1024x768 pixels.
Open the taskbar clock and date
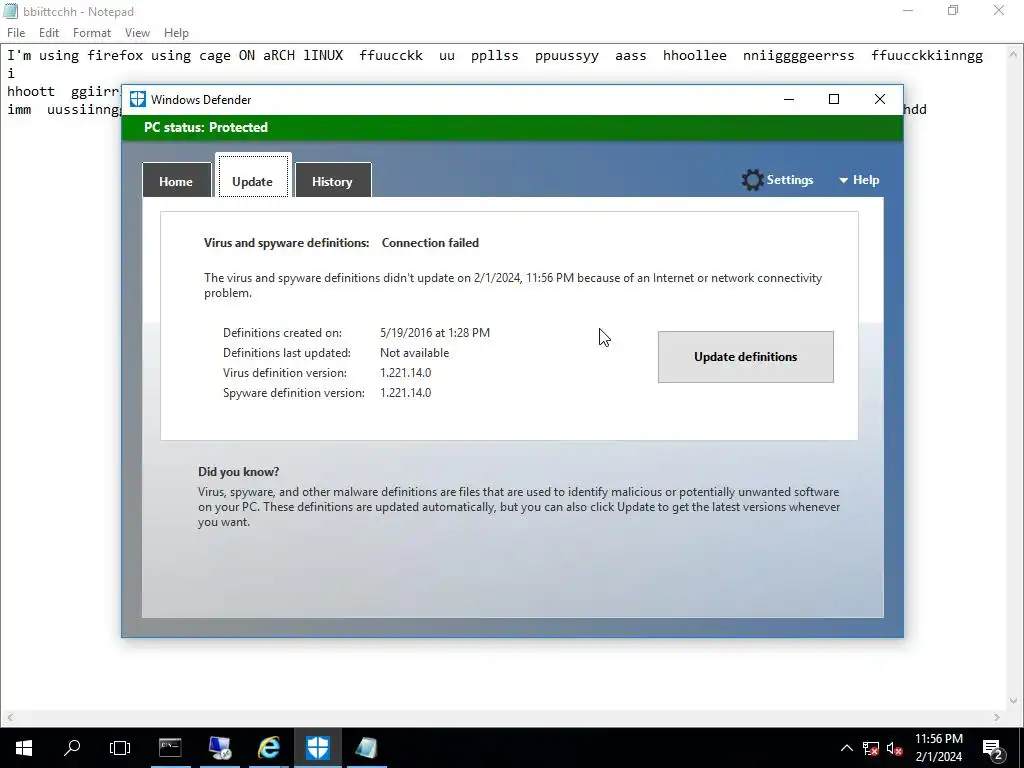click(x=938, y=748)
